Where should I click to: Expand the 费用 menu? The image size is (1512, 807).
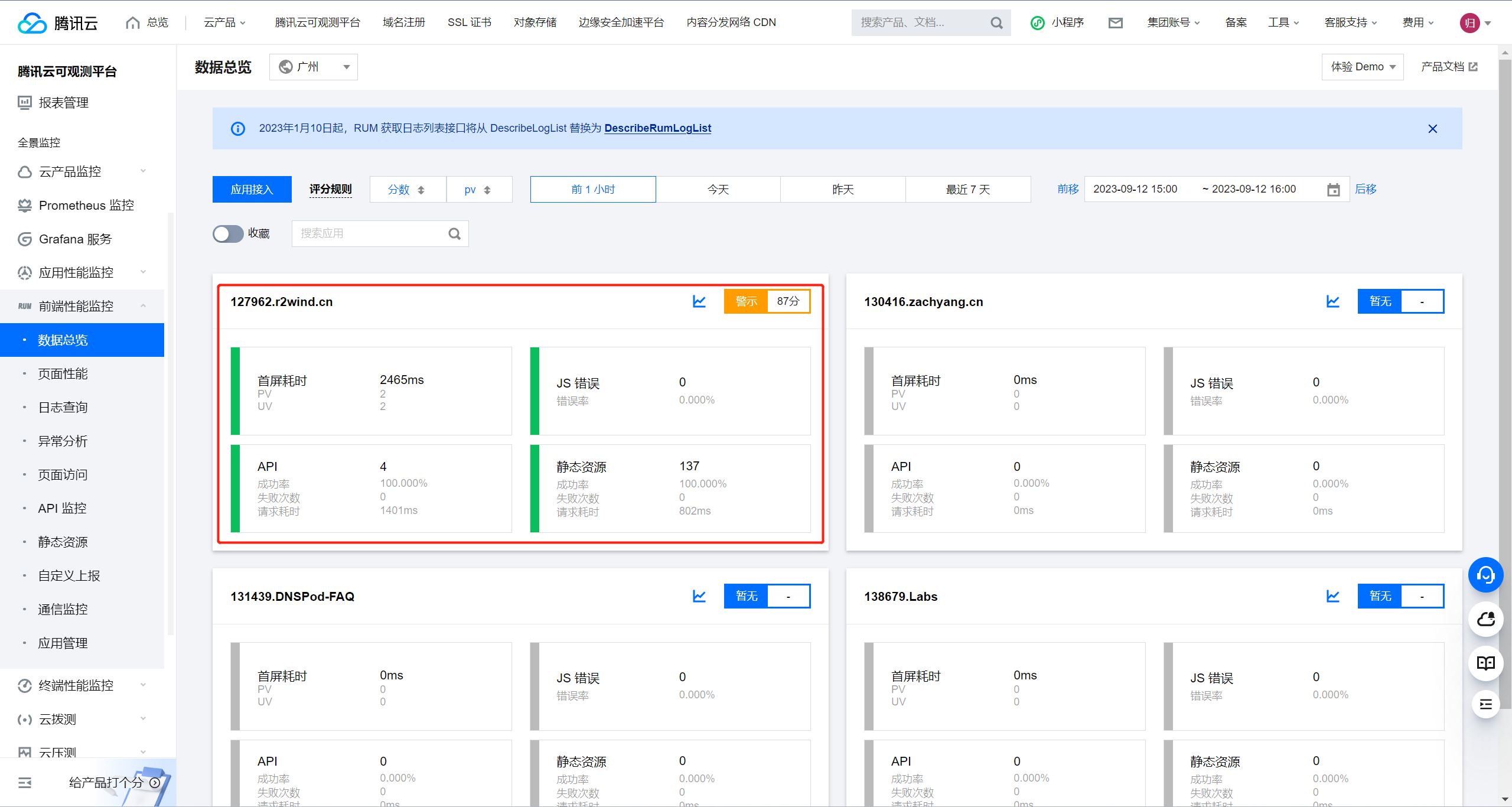(x=1417, y=22)
